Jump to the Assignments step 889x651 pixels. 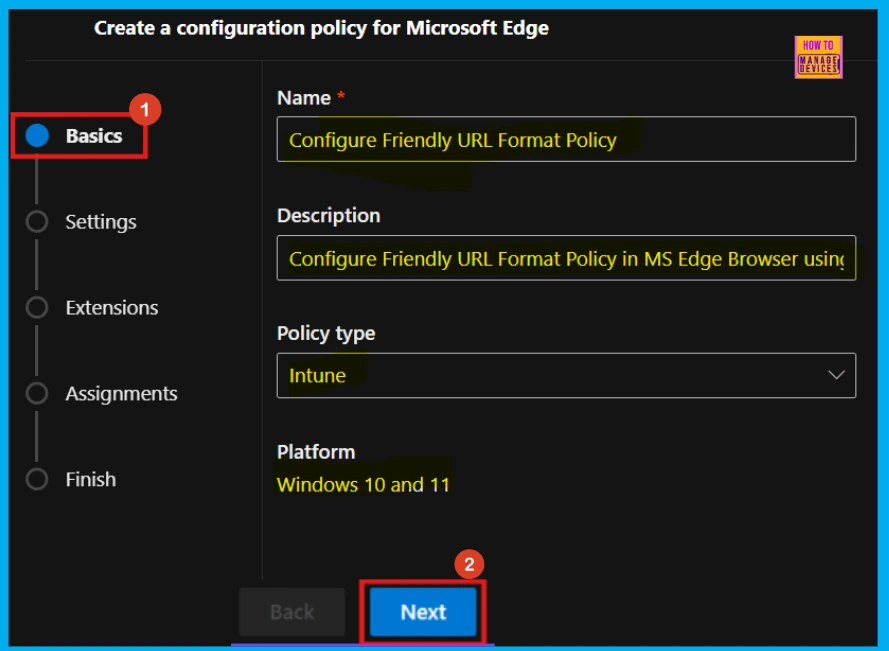click(x=121, y=394)
